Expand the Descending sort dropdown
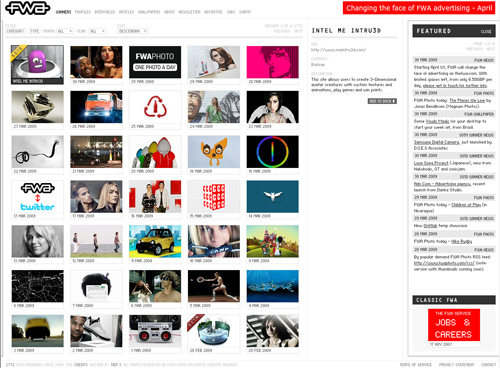 click(x=133, y=31)
